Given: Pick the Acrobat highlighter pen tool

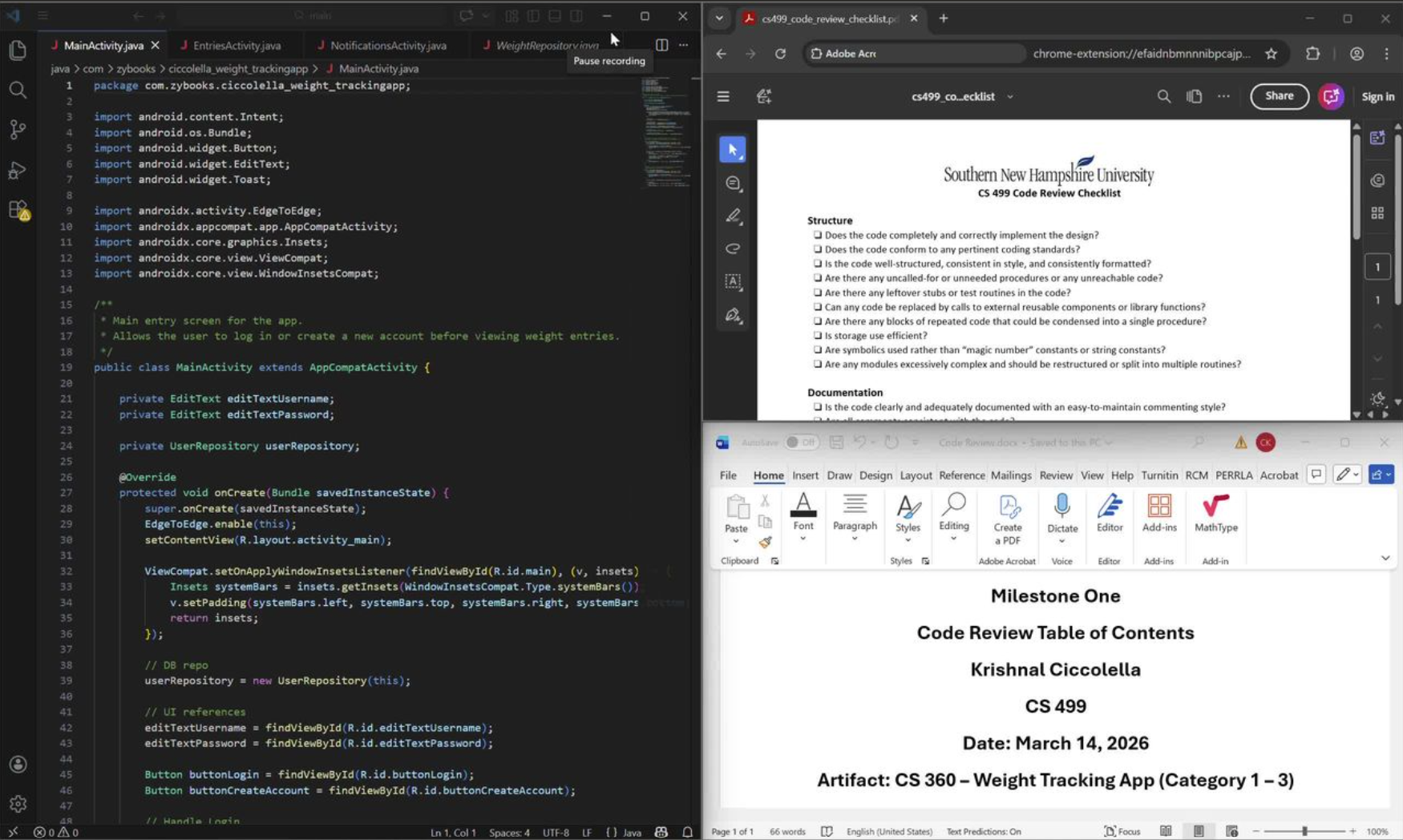Looking at the screenshot, I should (x=733, y=216).
